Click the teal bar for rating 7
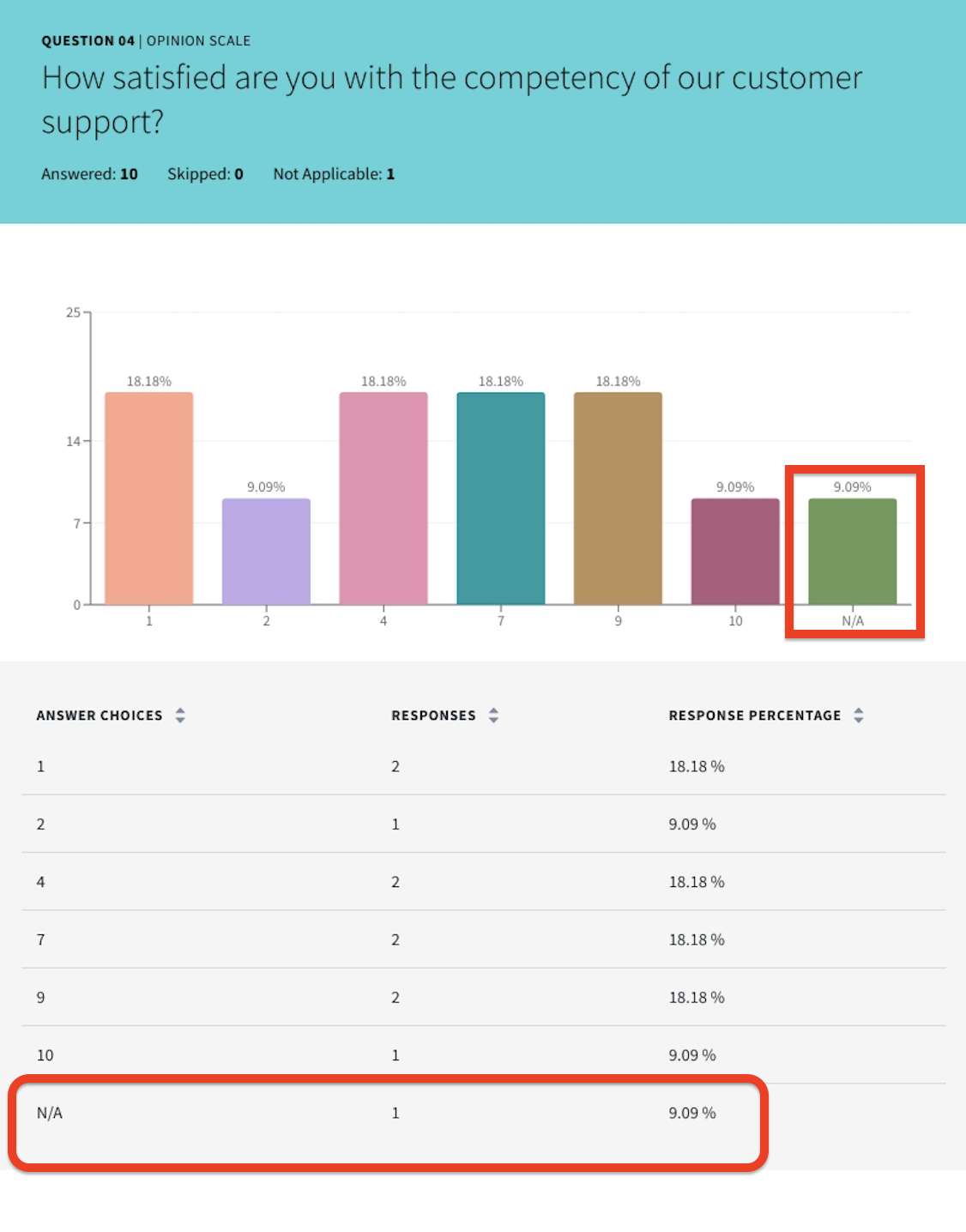Screen dimensions: 966x1232 point(501,498)
